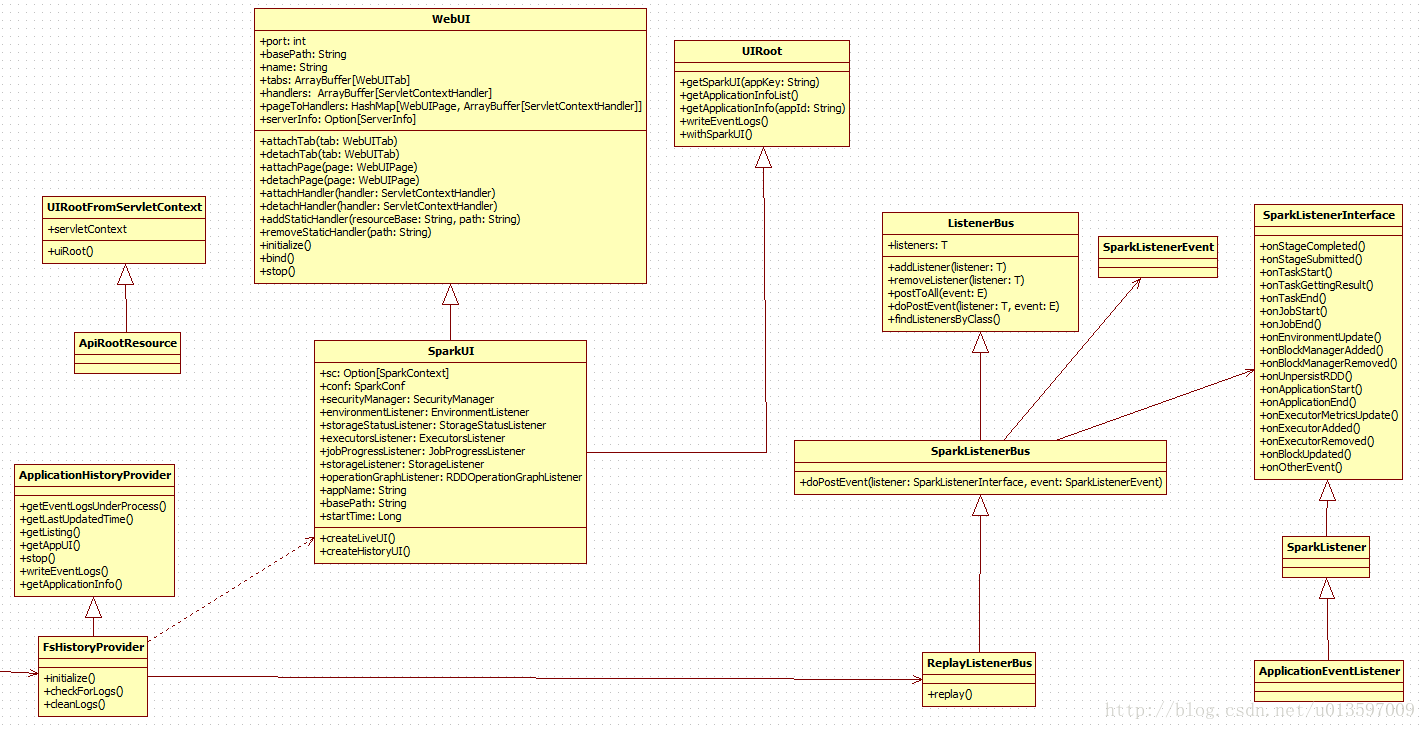This screenshot has height=730, width=1426.
Task: Select the +uiRoot() method
Action: [x=70, y=251]
